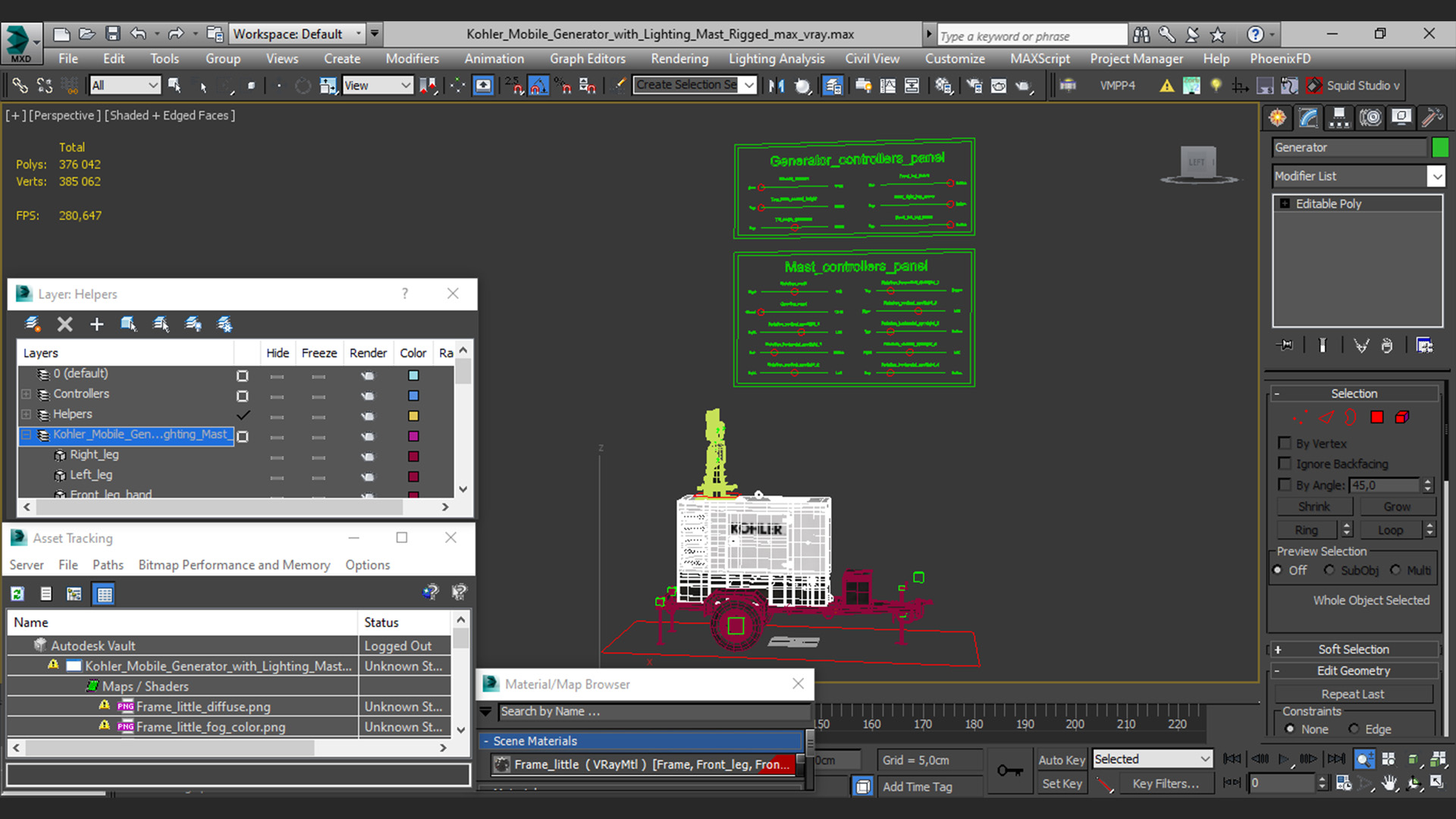
Task: Open the Paths menu in Asset Tracking
Action: click(108, 565)
